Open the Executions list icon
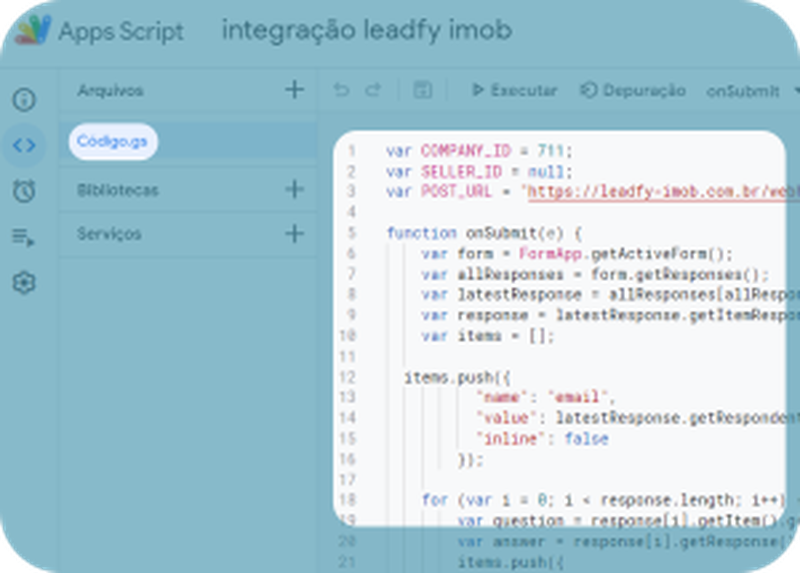 pos(23,237)
